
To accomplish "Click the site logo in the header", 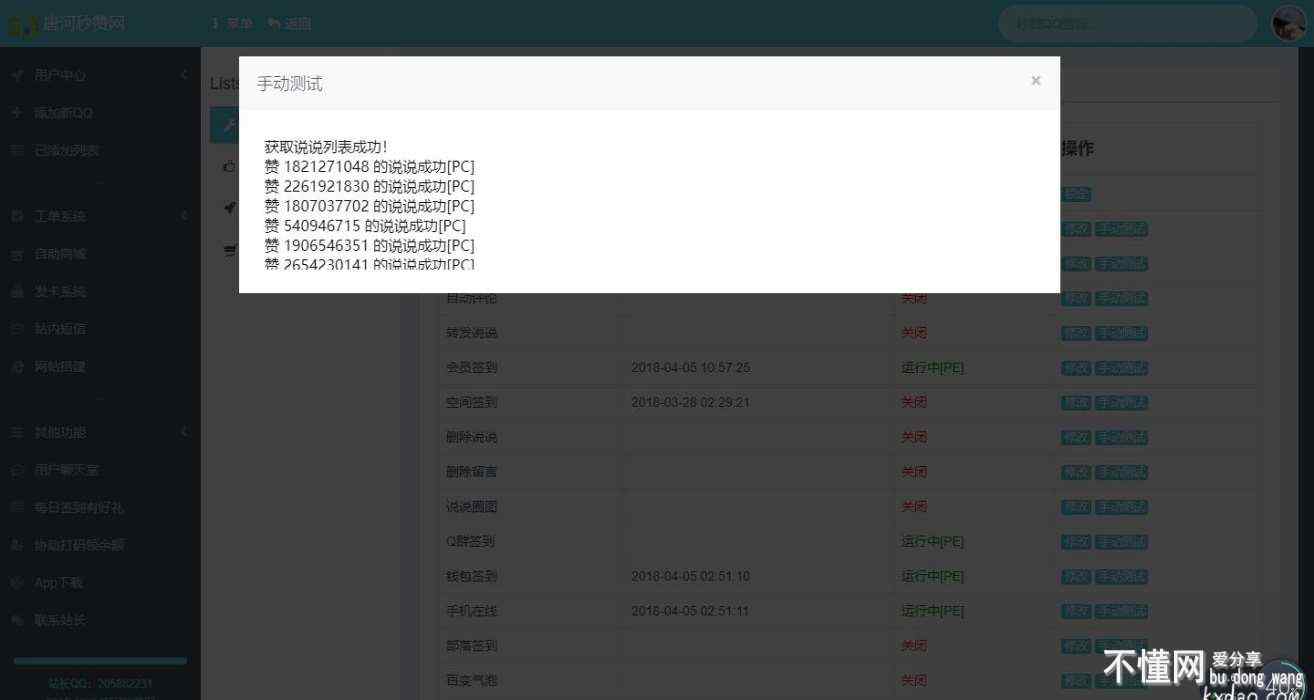I will (68, 23).
